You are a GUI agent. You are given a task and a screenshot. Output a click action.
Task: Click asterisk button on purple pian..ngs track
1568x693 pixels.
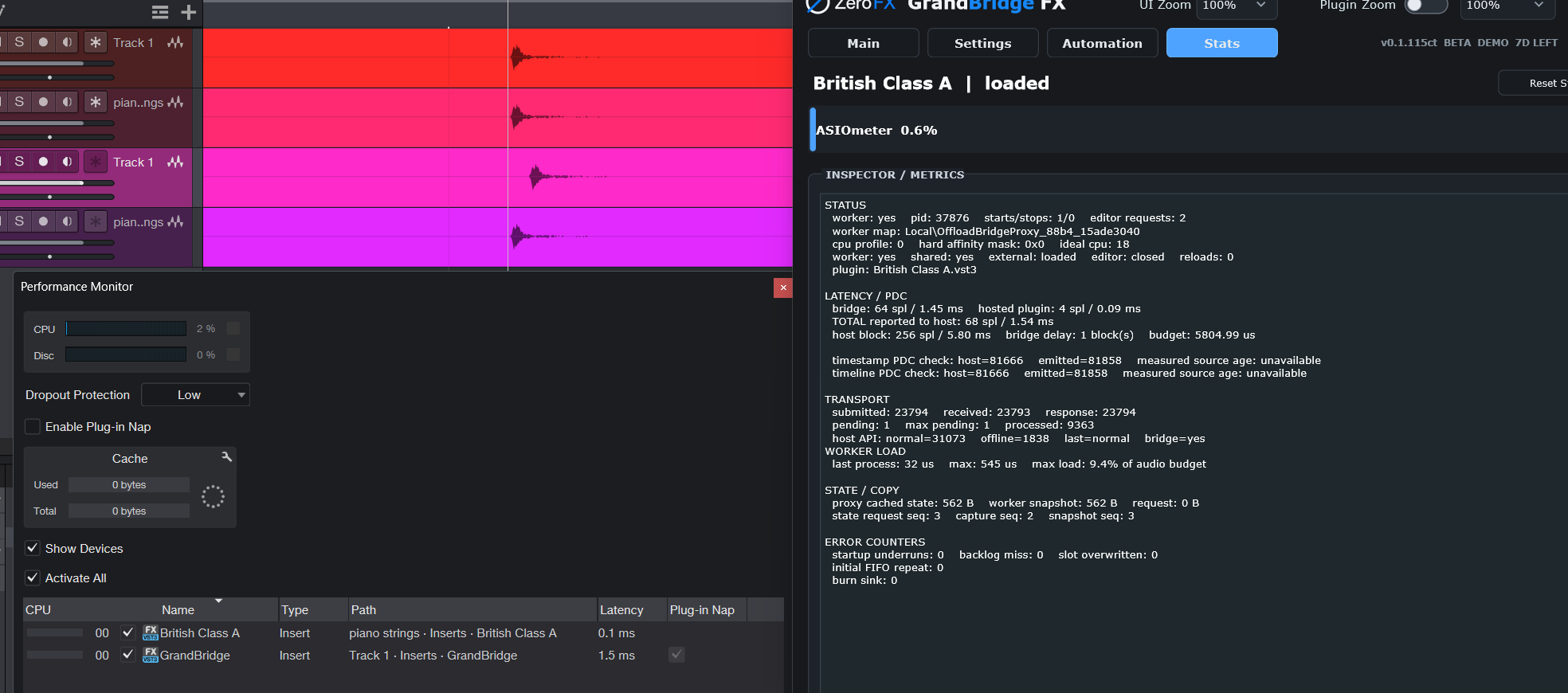tap(96, 221)
